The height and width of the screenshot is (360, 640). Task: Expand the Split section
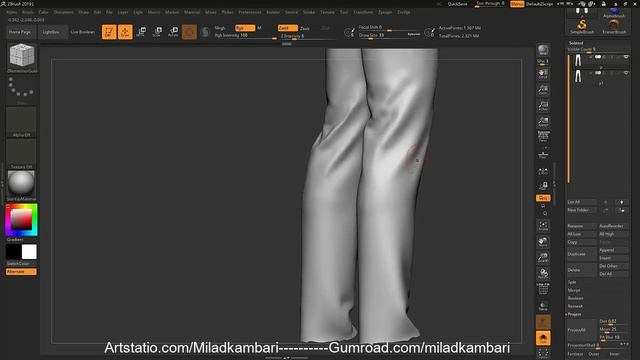point(572,282)
